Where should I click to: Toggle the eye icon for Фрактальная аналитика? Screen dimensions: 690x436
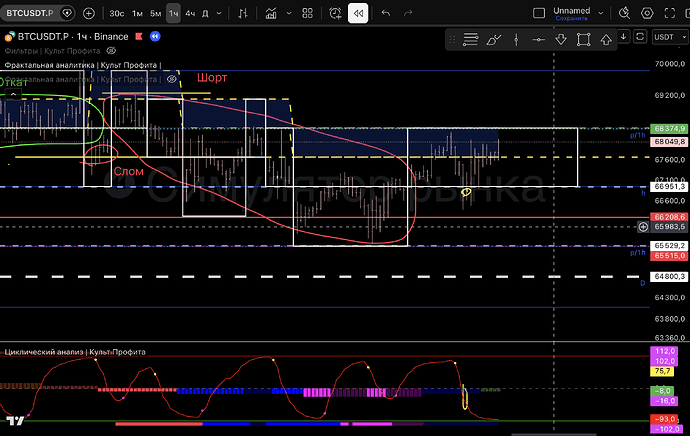[172, 78]
